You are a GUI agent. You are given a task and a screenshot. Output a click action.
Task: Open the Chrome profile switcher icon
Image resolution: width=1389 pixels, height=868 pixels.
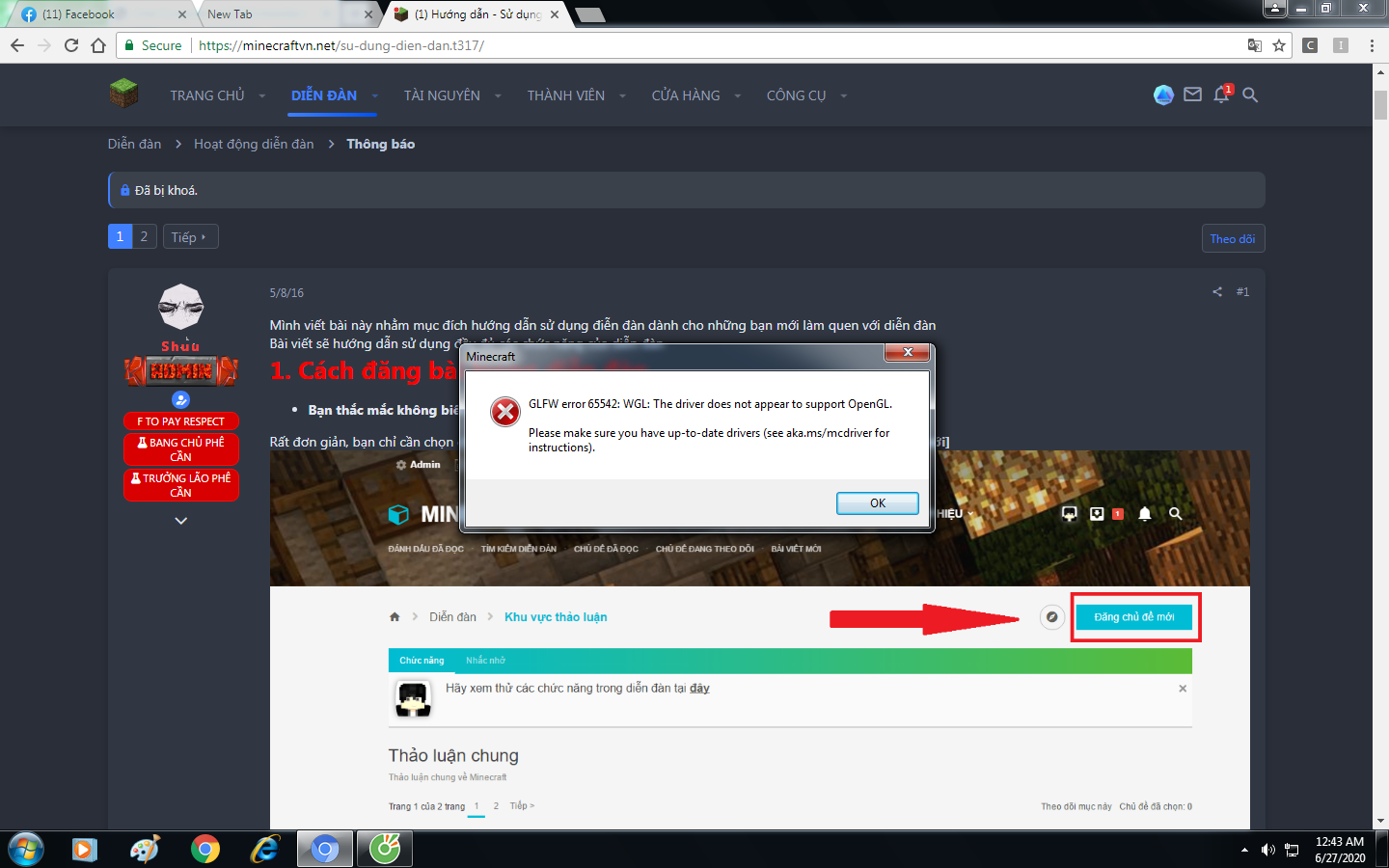pyautogui.click(x=1275, y=8)
